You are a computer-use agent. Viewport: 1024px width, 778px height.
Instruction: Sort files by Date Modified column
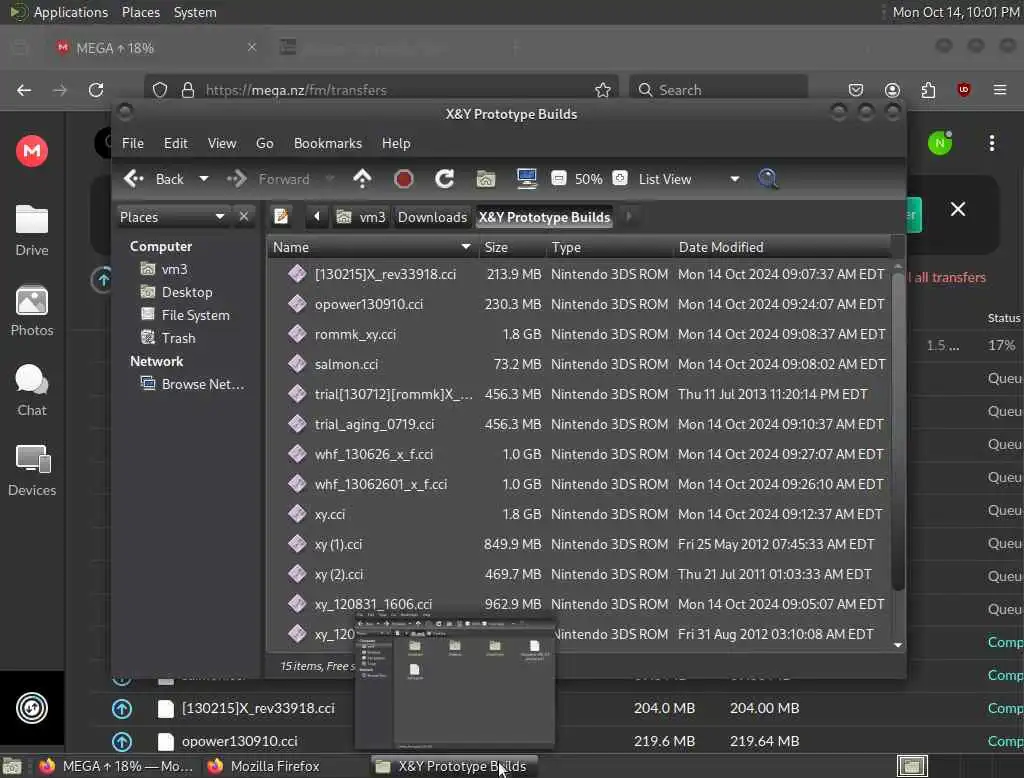click(782, 247)
